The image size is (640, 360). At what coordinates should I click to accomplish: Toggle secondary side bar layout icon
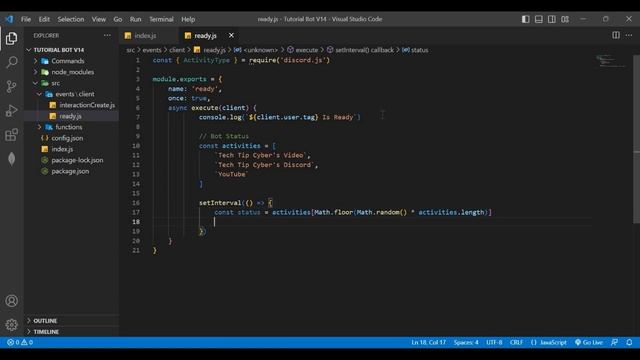552,19
